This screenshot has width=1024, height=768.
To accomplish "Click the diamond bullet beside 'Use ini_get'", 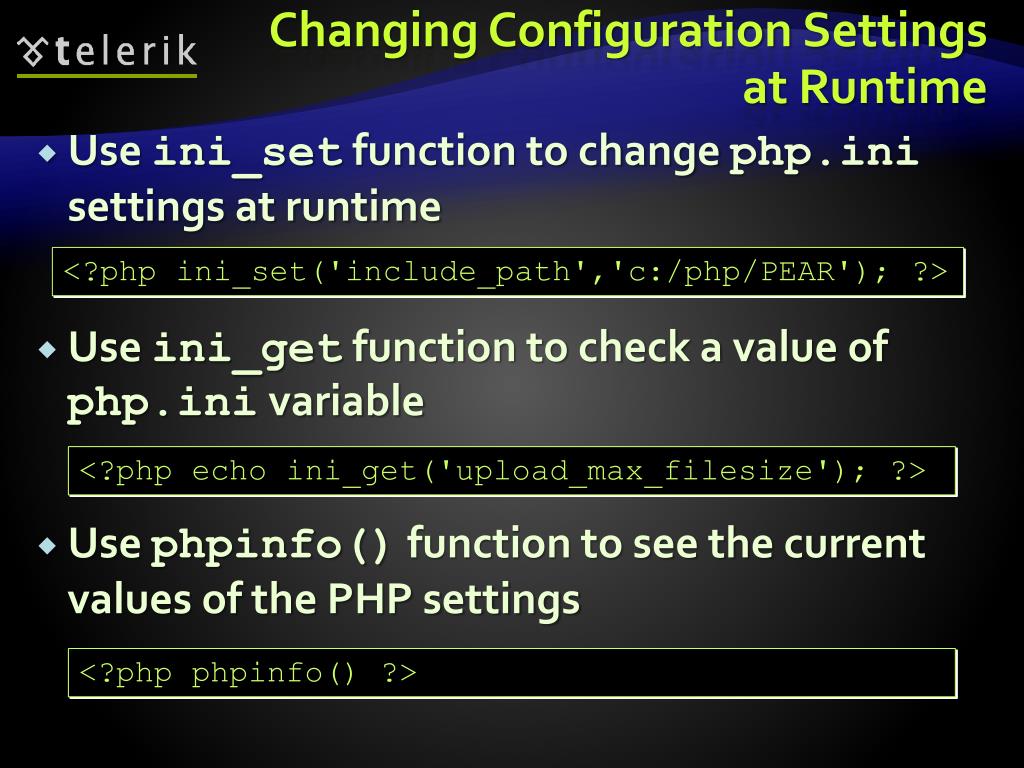I will pos(48,349).
